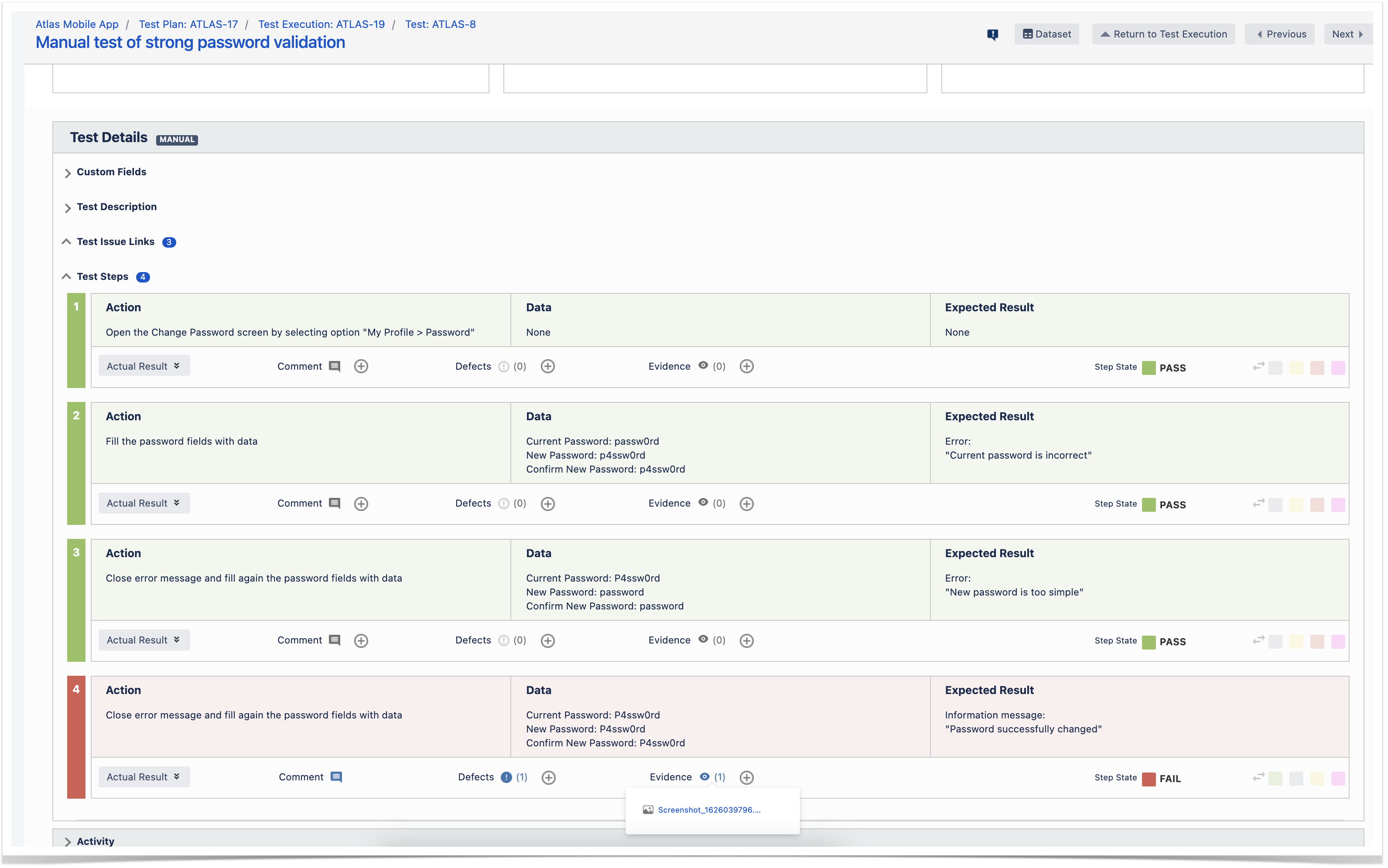Click the defects alert icon in step 2
This screenshot has height=868, width=1388.
point(504,504)
